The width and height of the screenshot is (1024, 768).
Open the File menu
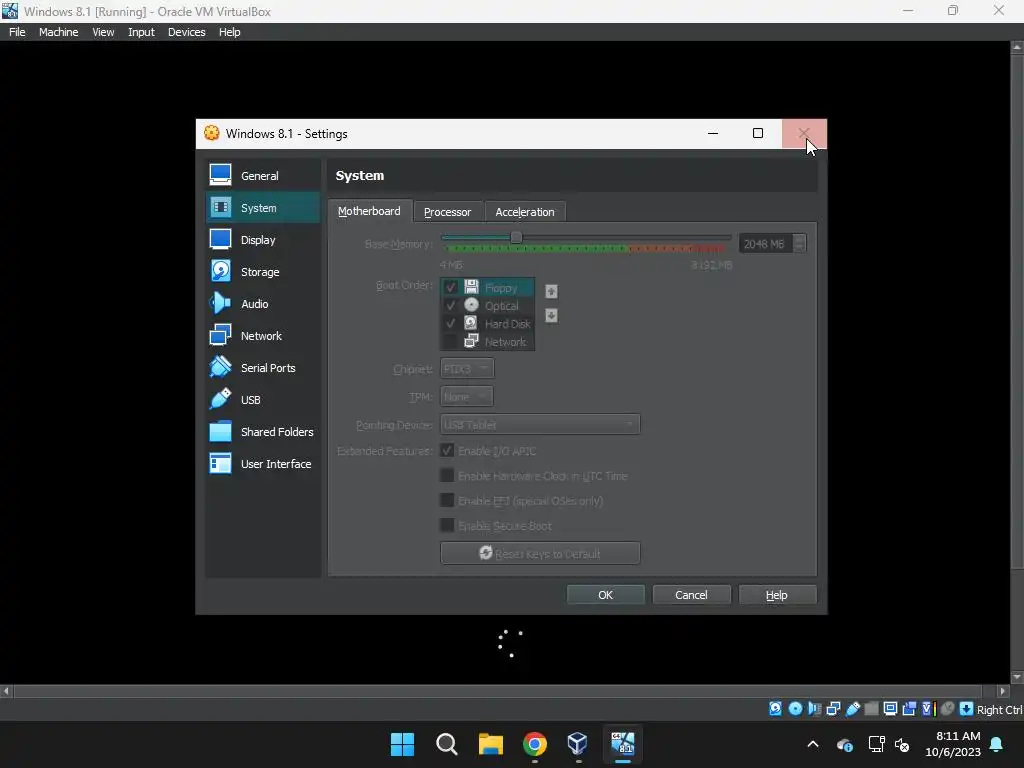tap(18, 32)
